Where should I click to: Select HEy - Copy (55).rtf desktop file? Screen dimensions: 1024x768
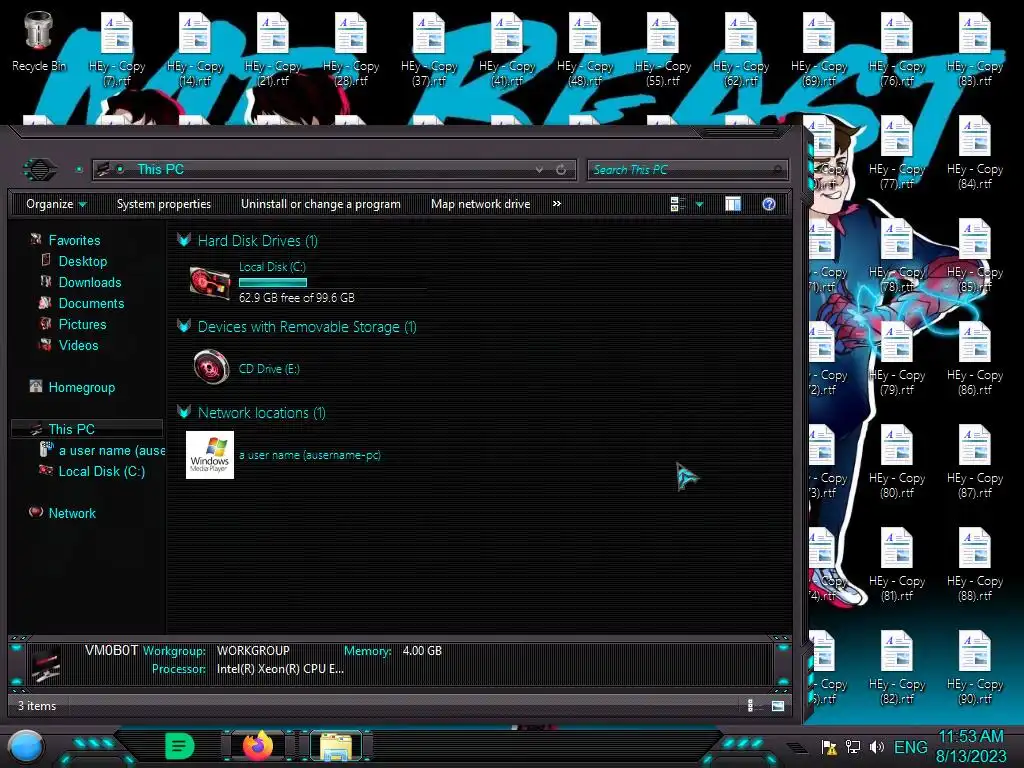663,50
